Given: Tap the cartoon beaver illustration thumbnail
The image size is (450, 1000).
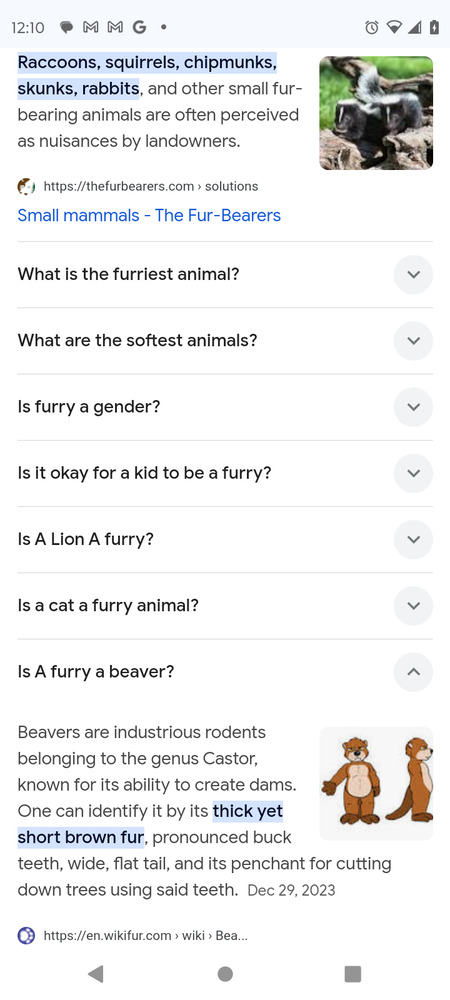Looking at the screenshot, I should pos(376,784).
